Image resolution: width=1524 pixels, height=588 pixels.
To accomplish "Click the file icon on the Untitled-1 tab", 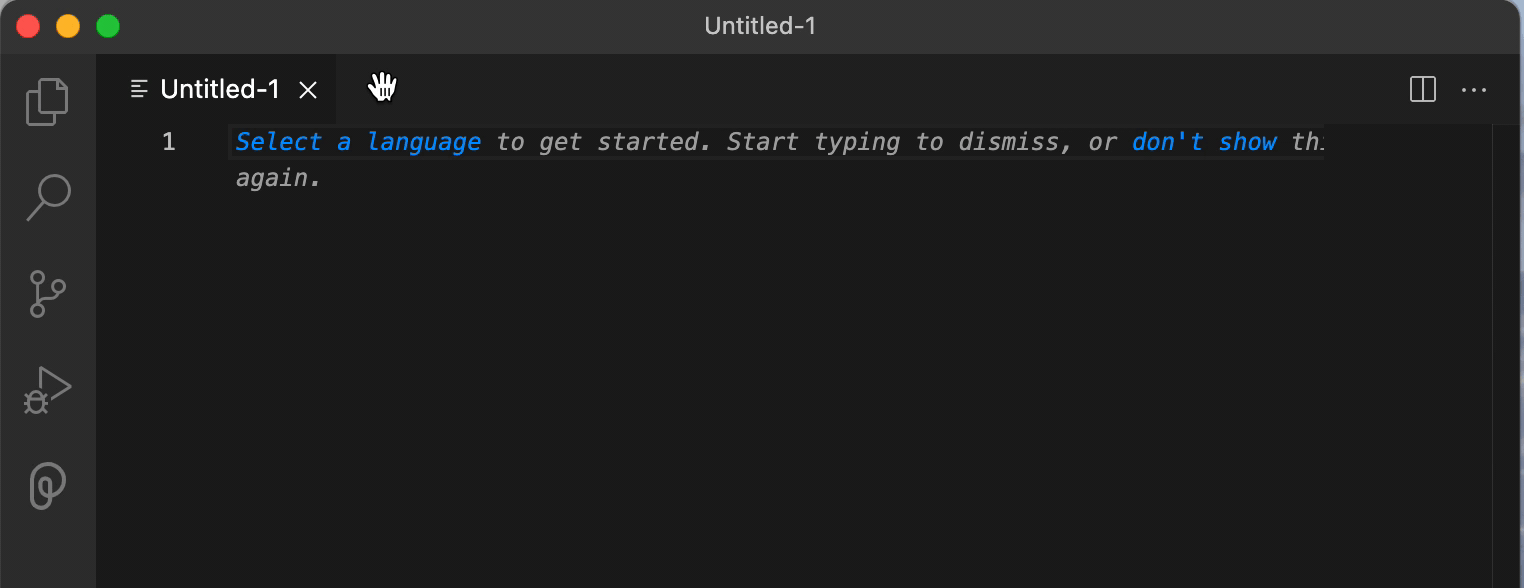I will click(x=140, y=89).
